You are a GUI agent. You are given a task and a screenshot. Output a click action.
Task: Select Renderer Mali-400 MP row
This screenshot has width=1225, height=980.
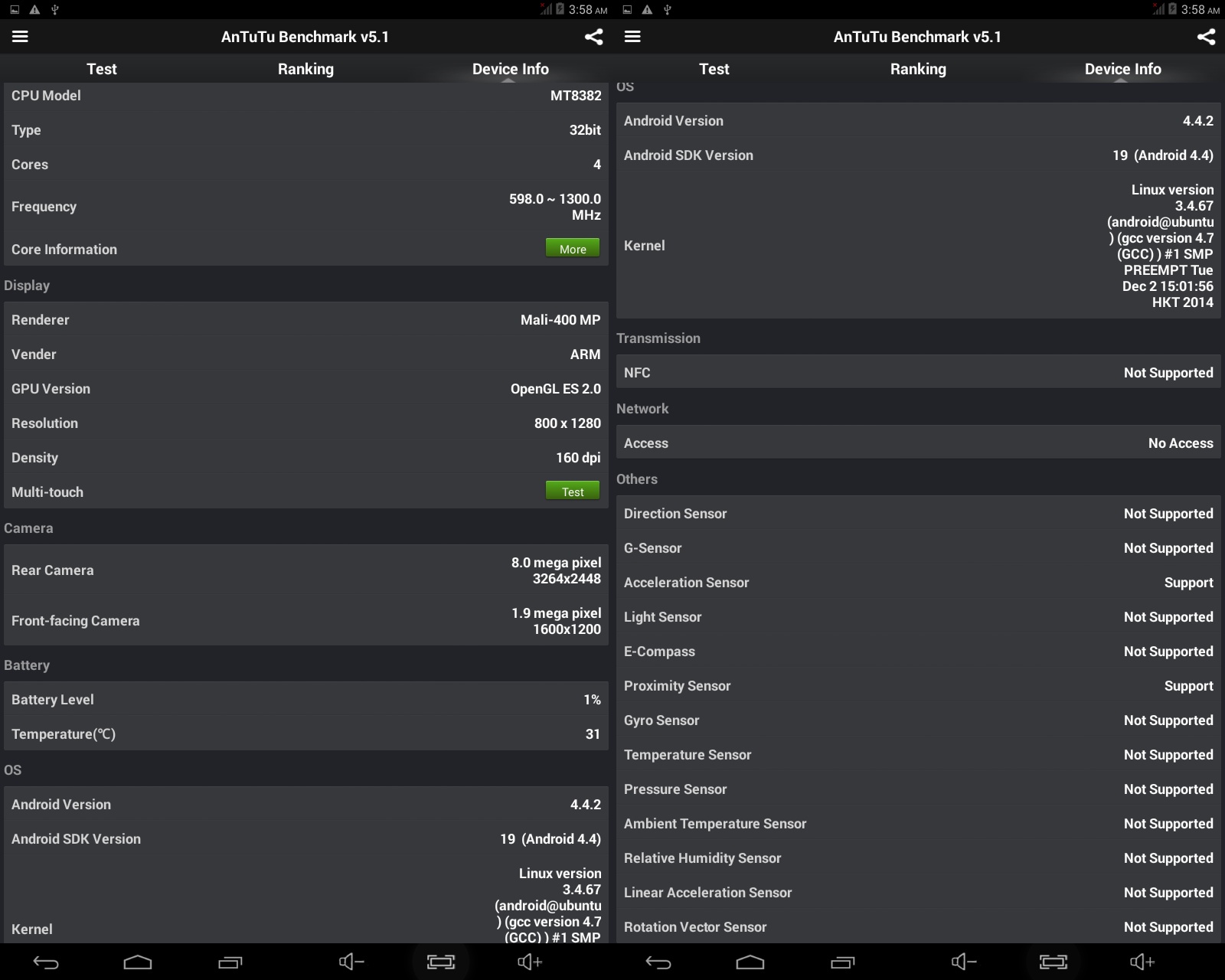306,320
